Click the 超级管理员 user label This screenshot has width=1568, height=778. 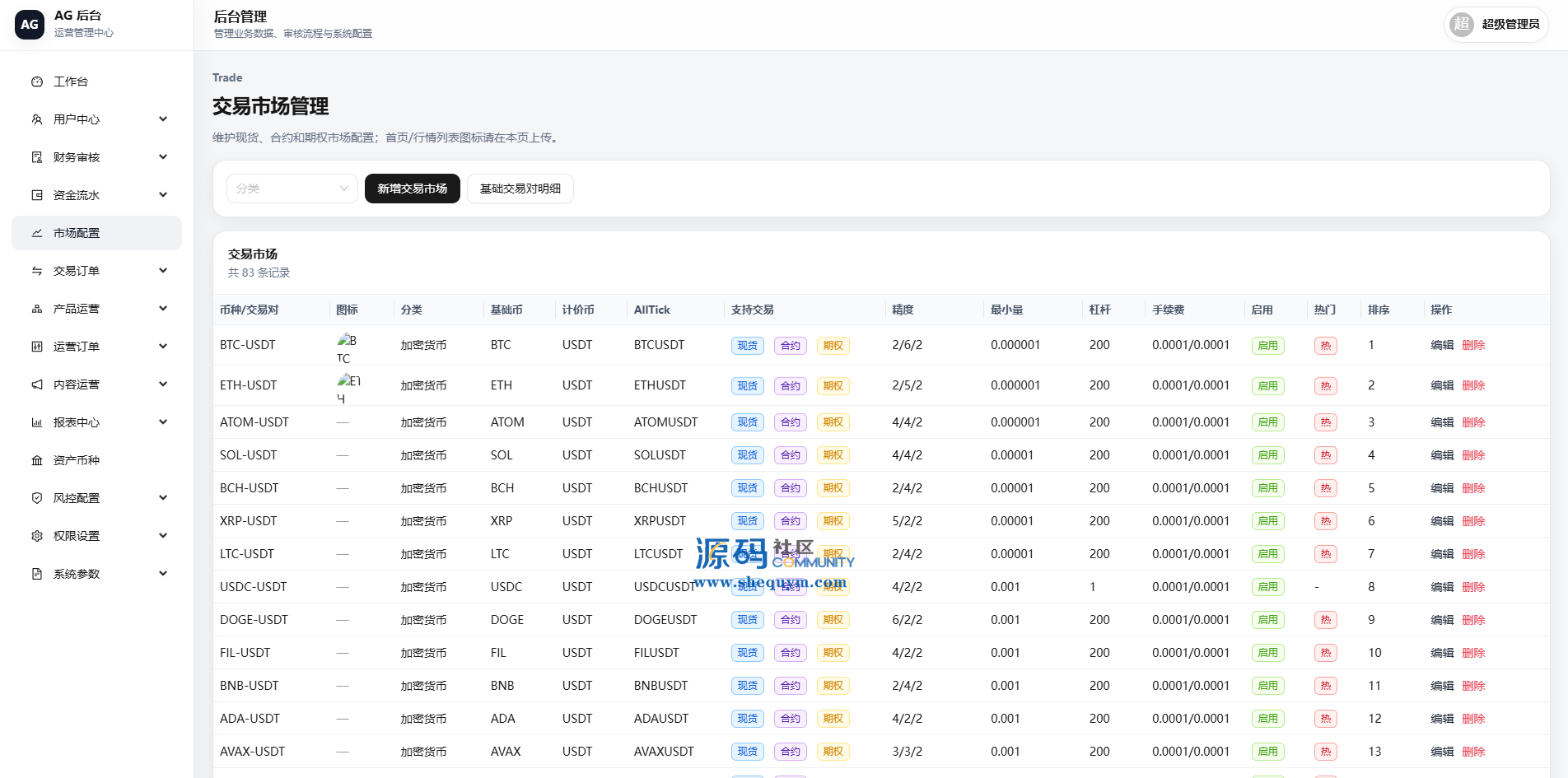click(x=1510, y=24)
